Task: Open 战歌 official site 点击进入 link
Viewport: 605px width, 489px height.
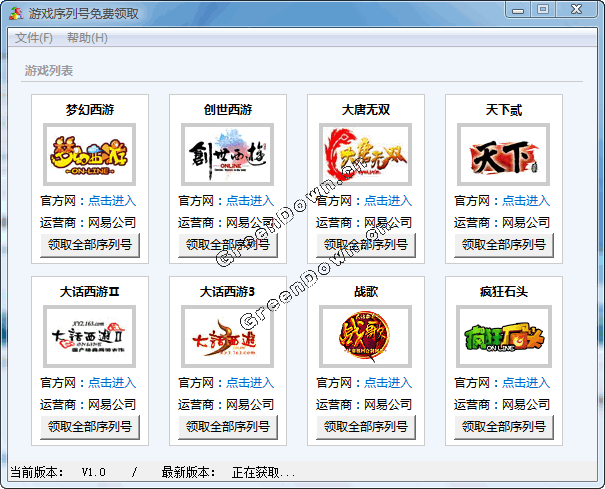Action: pyautogui.click(x=388, y=383)
